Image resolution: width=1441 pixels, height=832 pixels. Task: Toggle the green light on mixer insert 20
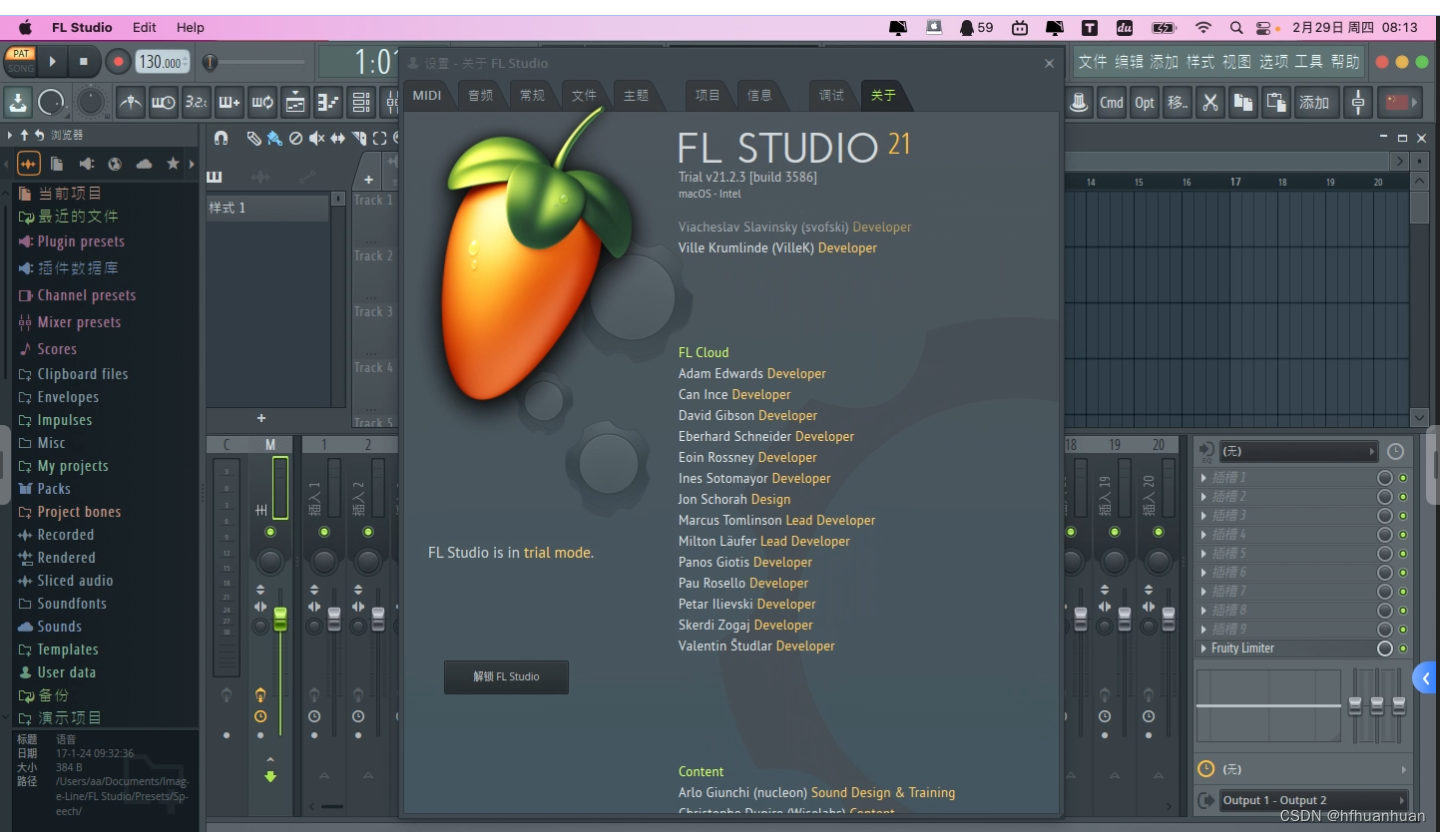coord(1158,532)
